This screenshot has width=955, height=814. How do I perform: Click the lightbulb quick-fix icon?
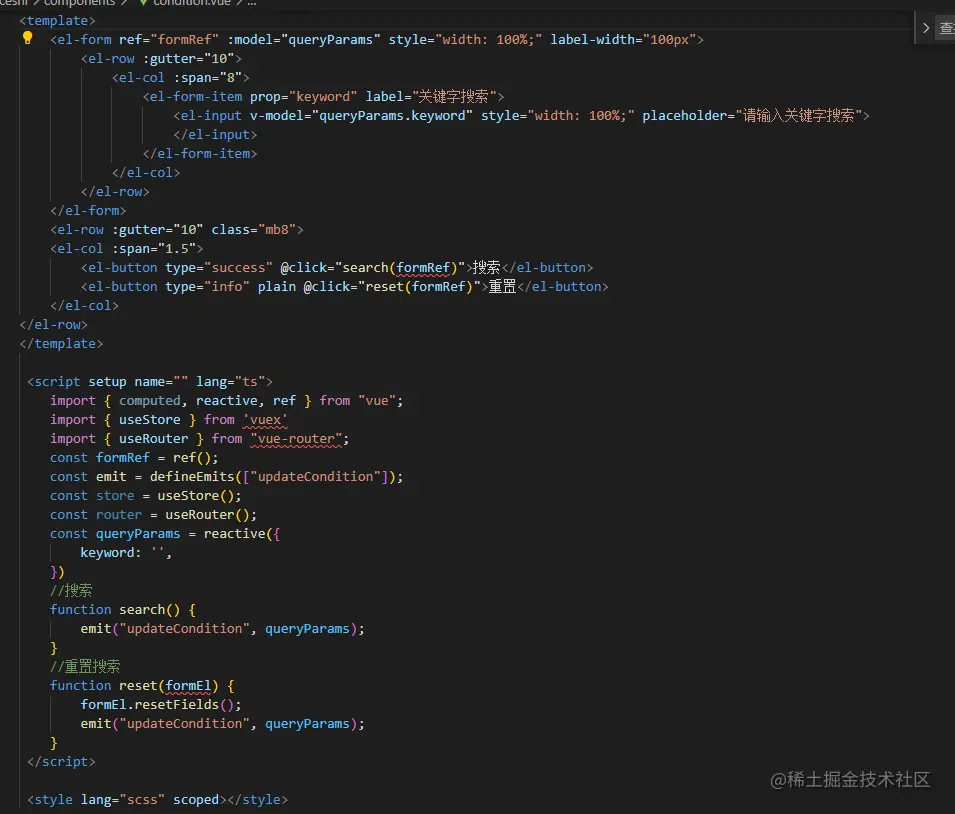pos(27,38)
